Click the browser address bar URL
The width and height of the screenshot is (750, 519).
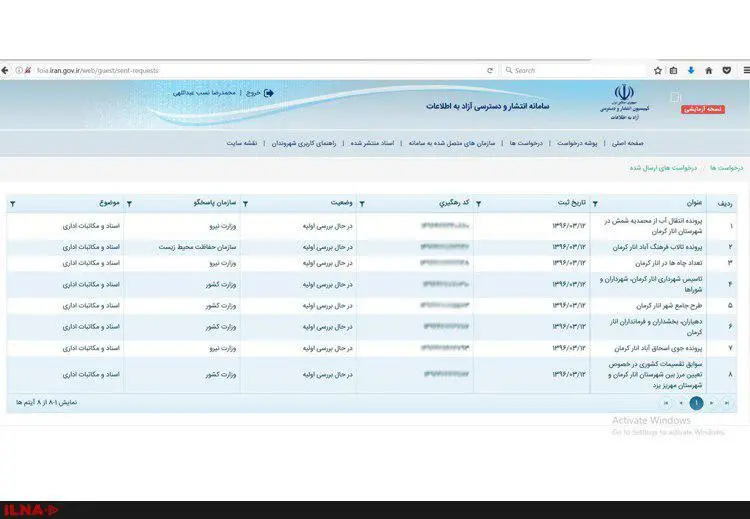(98, 70)
